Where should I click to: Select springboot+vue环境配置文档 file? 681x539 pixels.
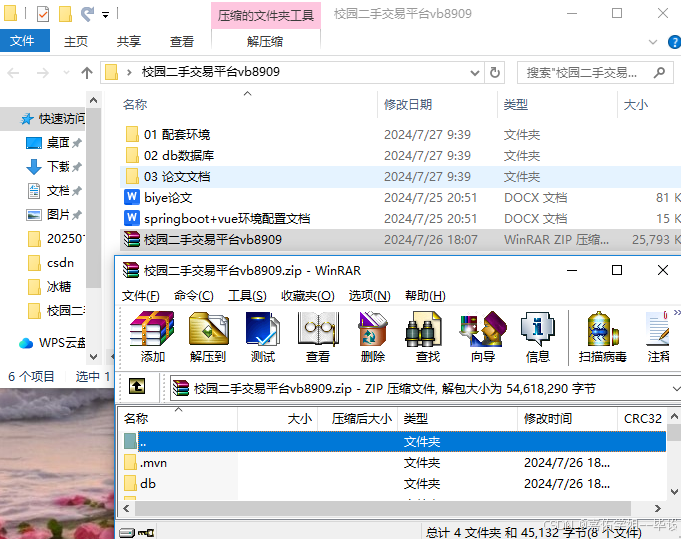pyautogui.click(x=217, y=218)
